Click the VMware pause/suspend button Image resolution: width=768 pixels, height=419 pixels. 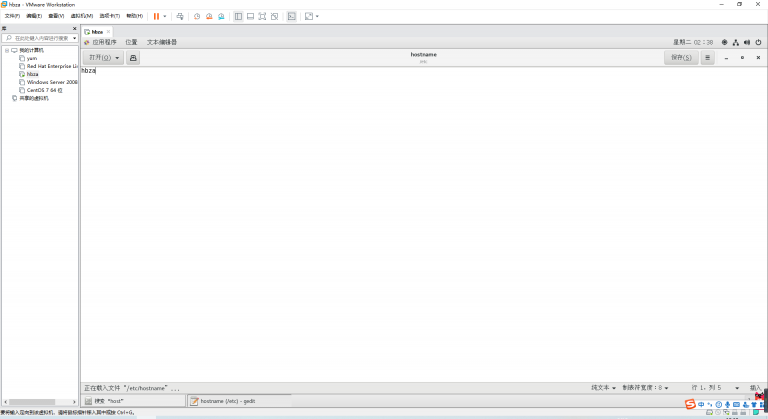point(156,16)
